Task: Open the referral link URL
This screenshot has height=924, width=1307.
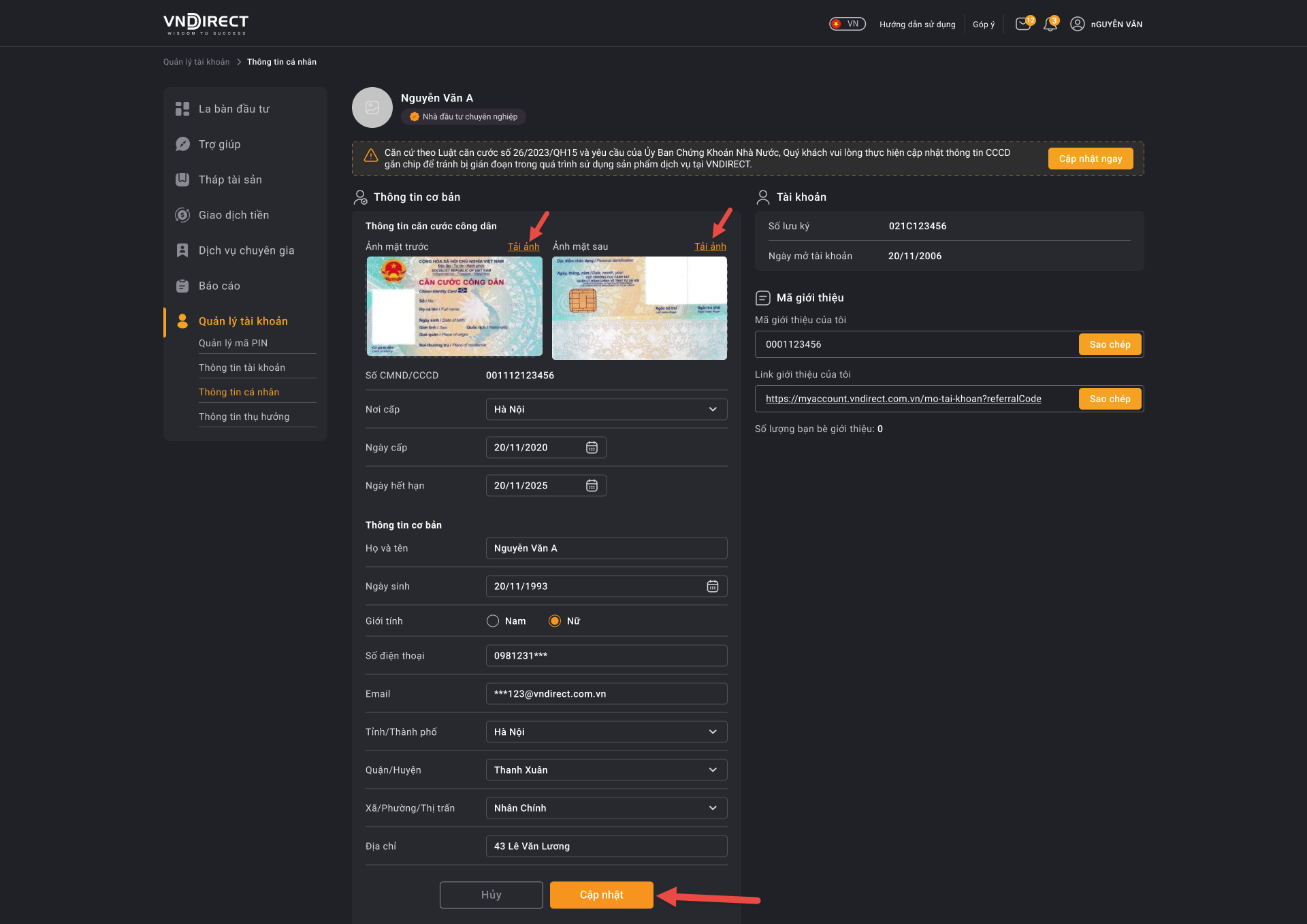Action: [x=903, y=399]
